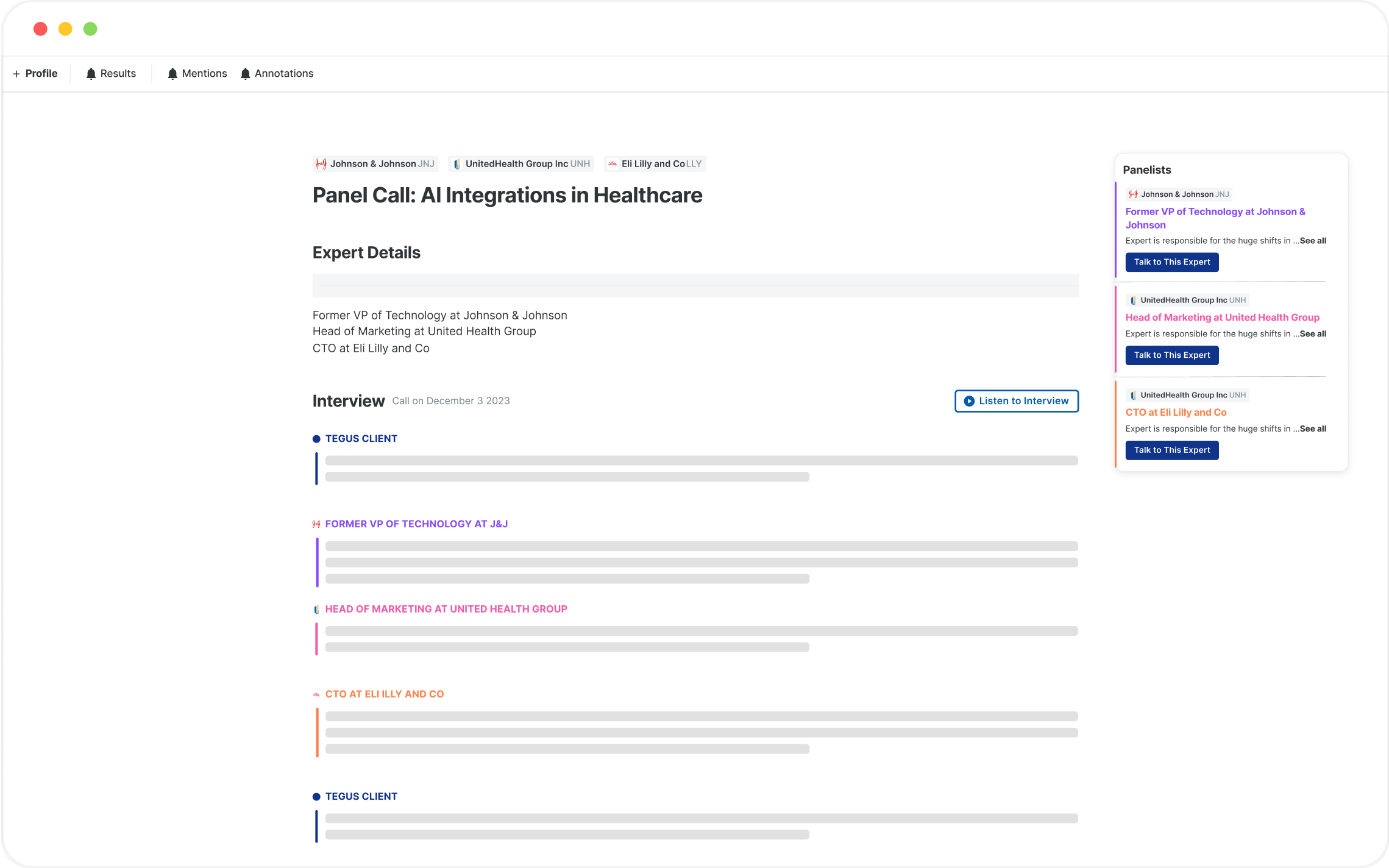This screenshot has height=868, width=1389.
Task: Click the UnitedHealth shield logo in header tag
Action: coord(456,164)
